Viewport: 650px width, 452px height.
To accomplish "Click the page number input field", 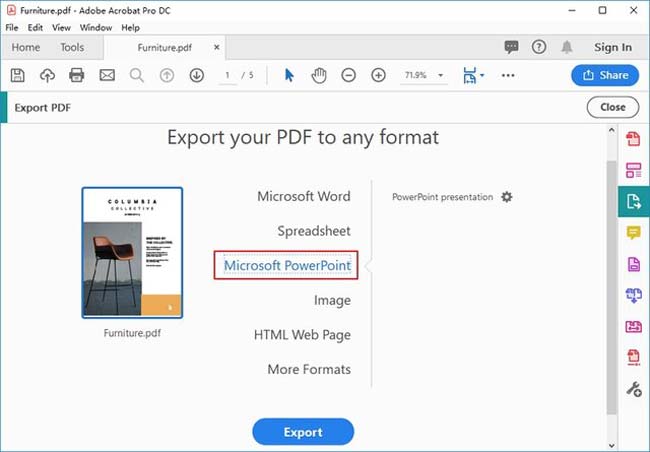I will 227,75.
